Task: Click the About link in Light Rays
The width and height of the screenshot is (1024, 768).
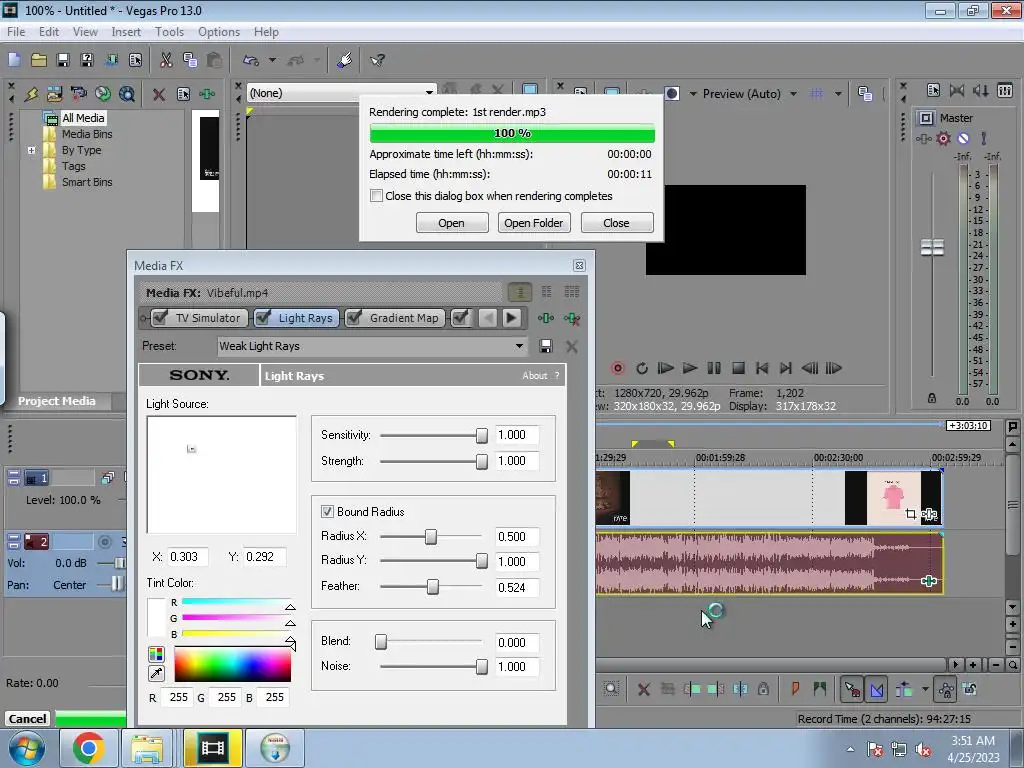Action: tap(534, 376)
